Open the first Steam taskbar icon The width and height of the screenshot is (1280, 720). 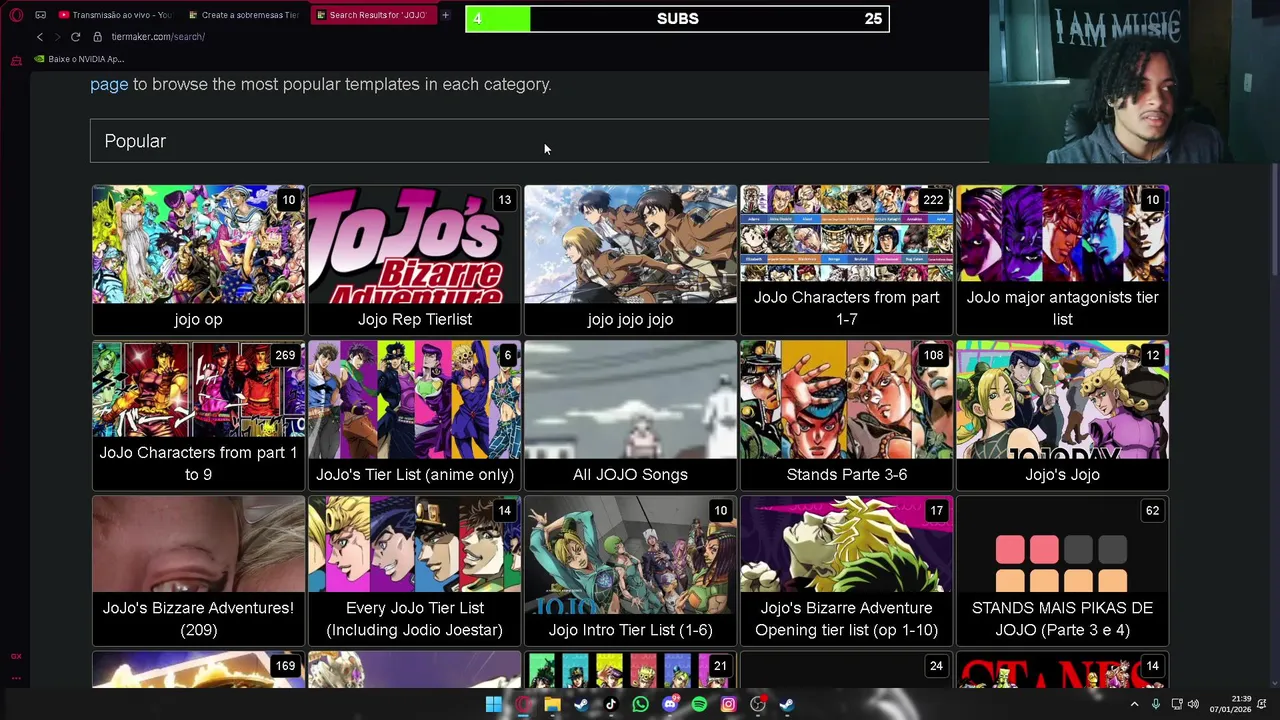pos(581,704)
